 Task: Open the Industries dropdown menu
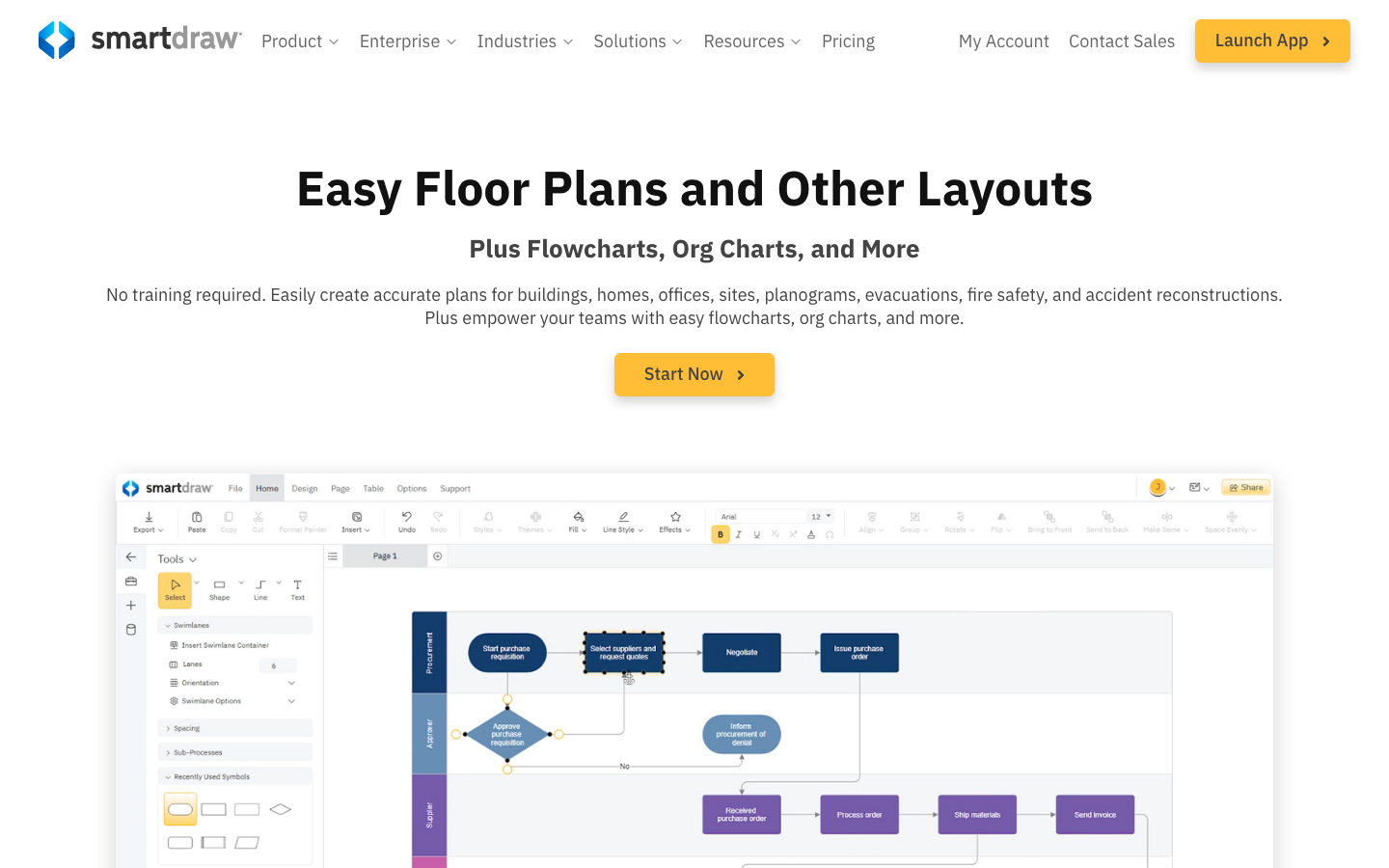pyautogui.click(x=526, y=41)
